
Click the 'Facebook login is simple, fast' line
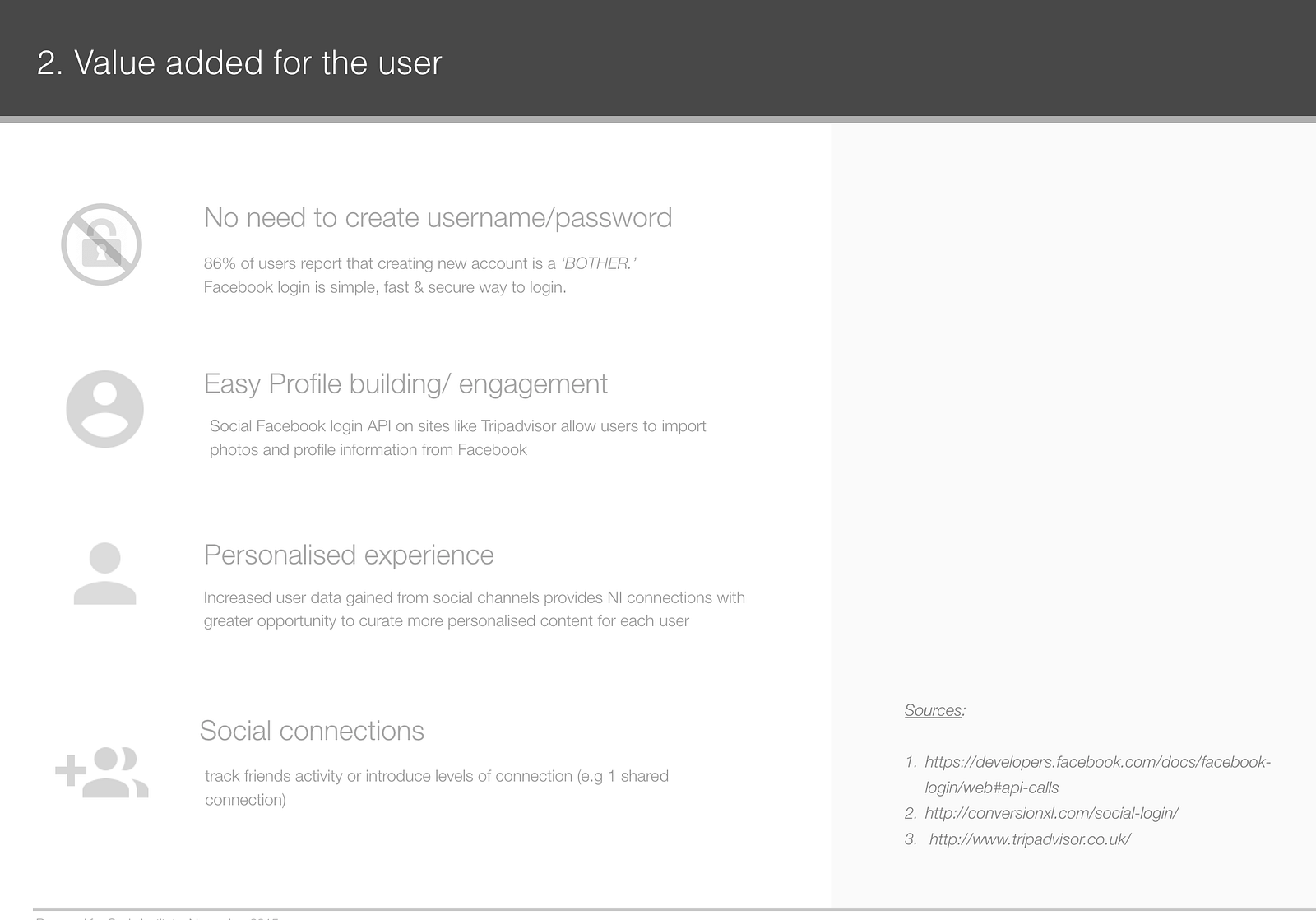pyautogui.click(x=385, y=288)
